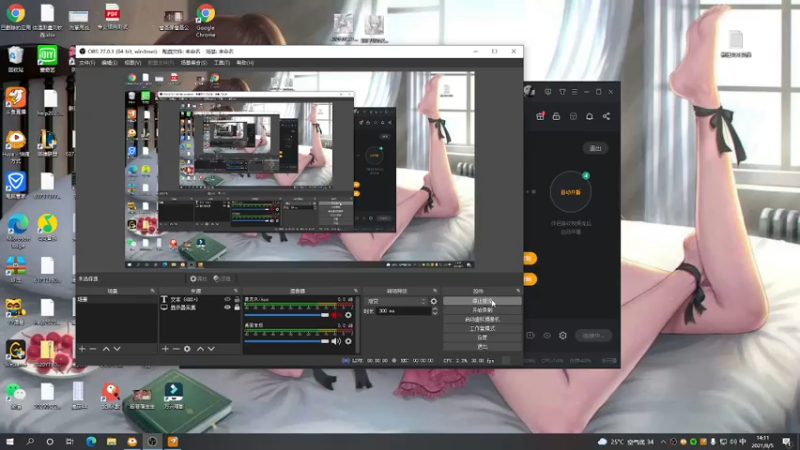Image resolution: width=800 pixels, height=450 pixels.
Task: Open the Edit(E) menu in OBS
Action: tap(109, 63)
